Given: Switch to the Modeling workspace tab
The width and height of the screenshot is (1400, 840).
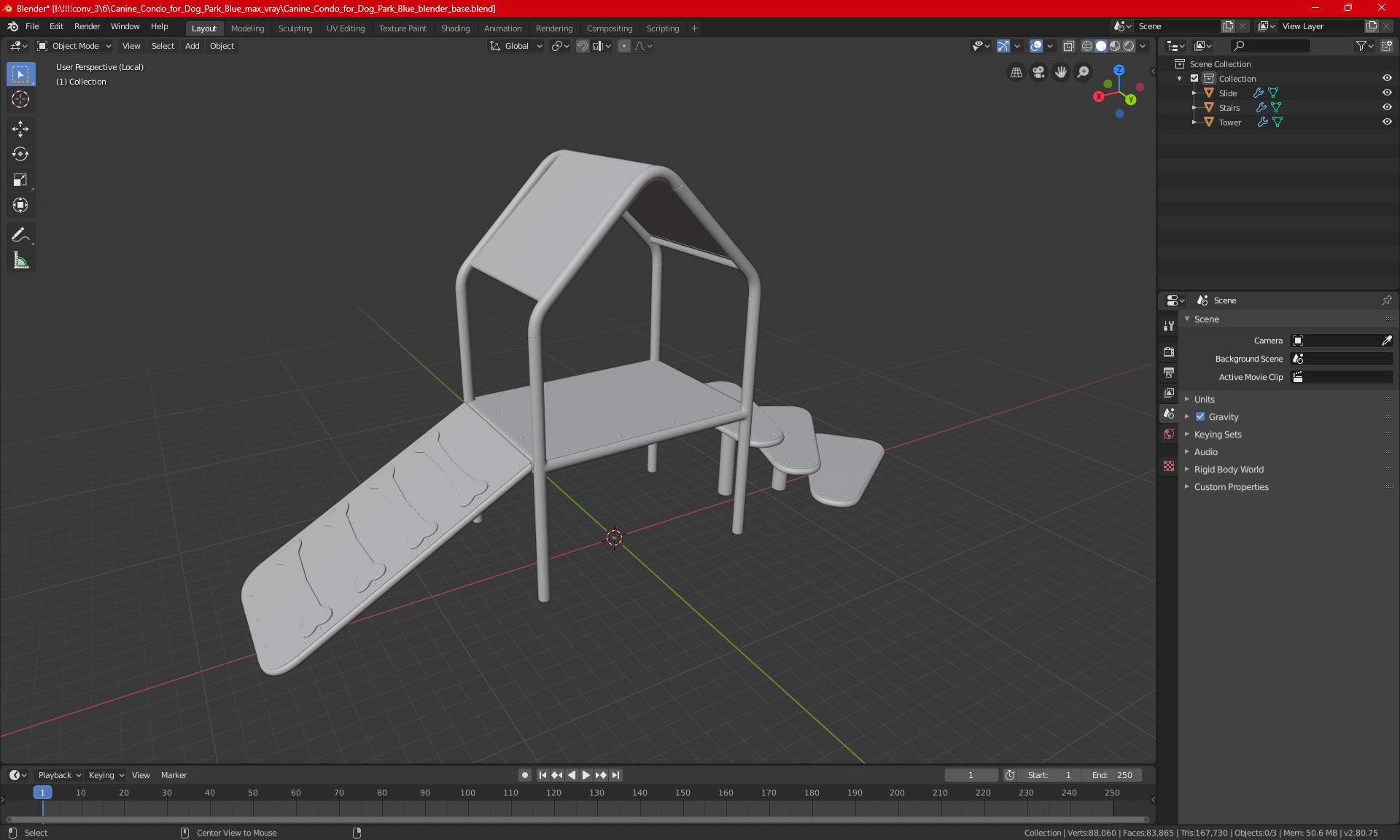Looking at the screenshot, I should [247, 28].
